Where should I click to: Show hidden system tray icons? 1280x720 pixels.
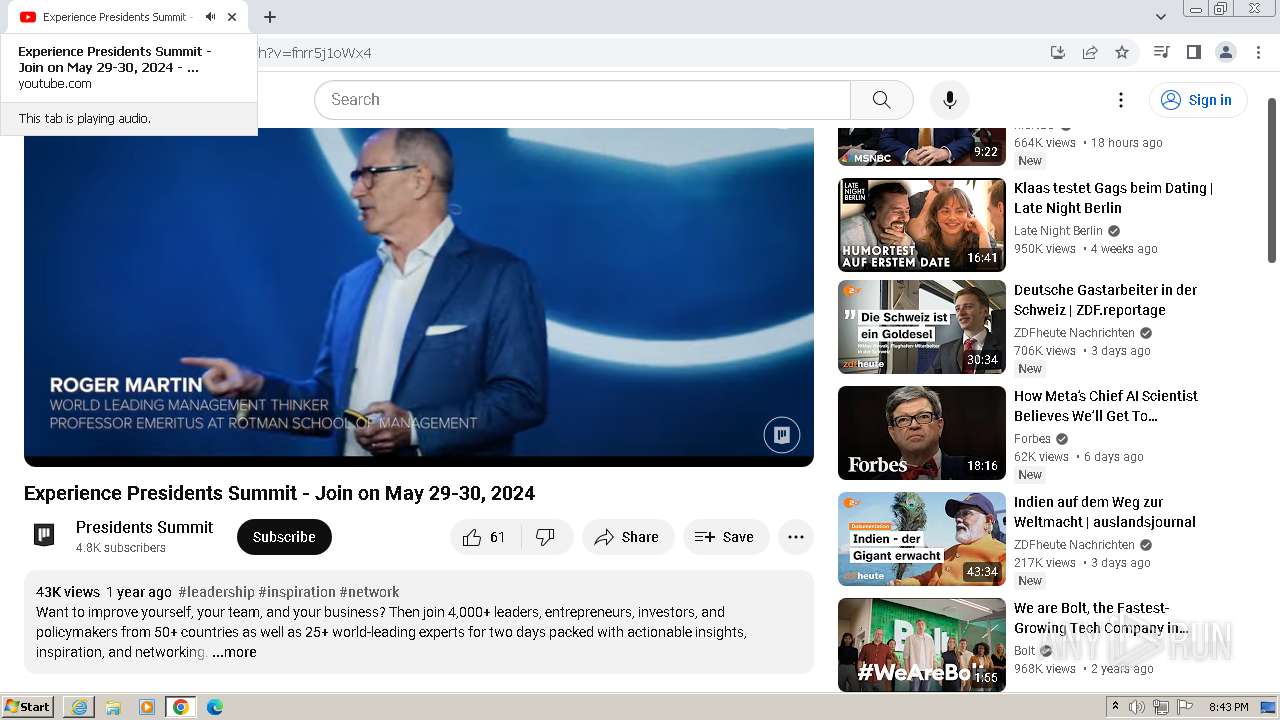1115,707
